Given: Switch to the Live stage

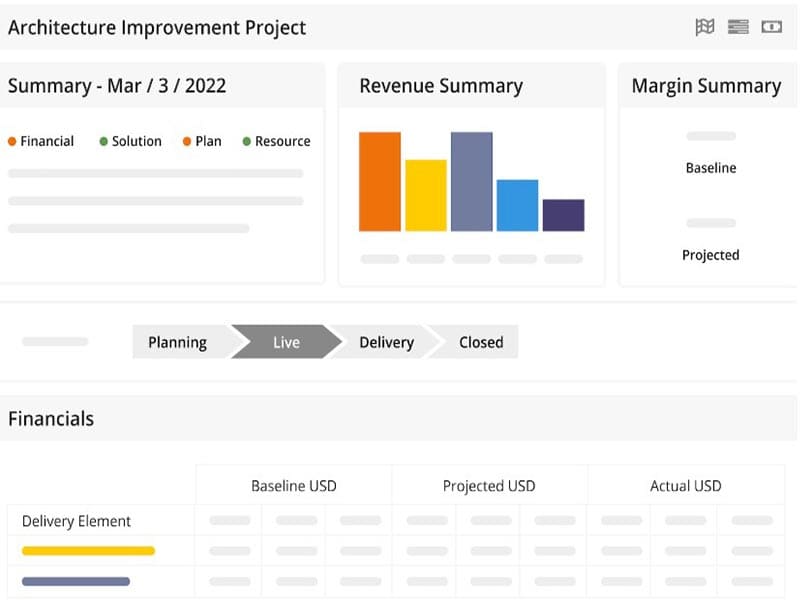Looking at the screenshot, I should (x=286, y=342).
